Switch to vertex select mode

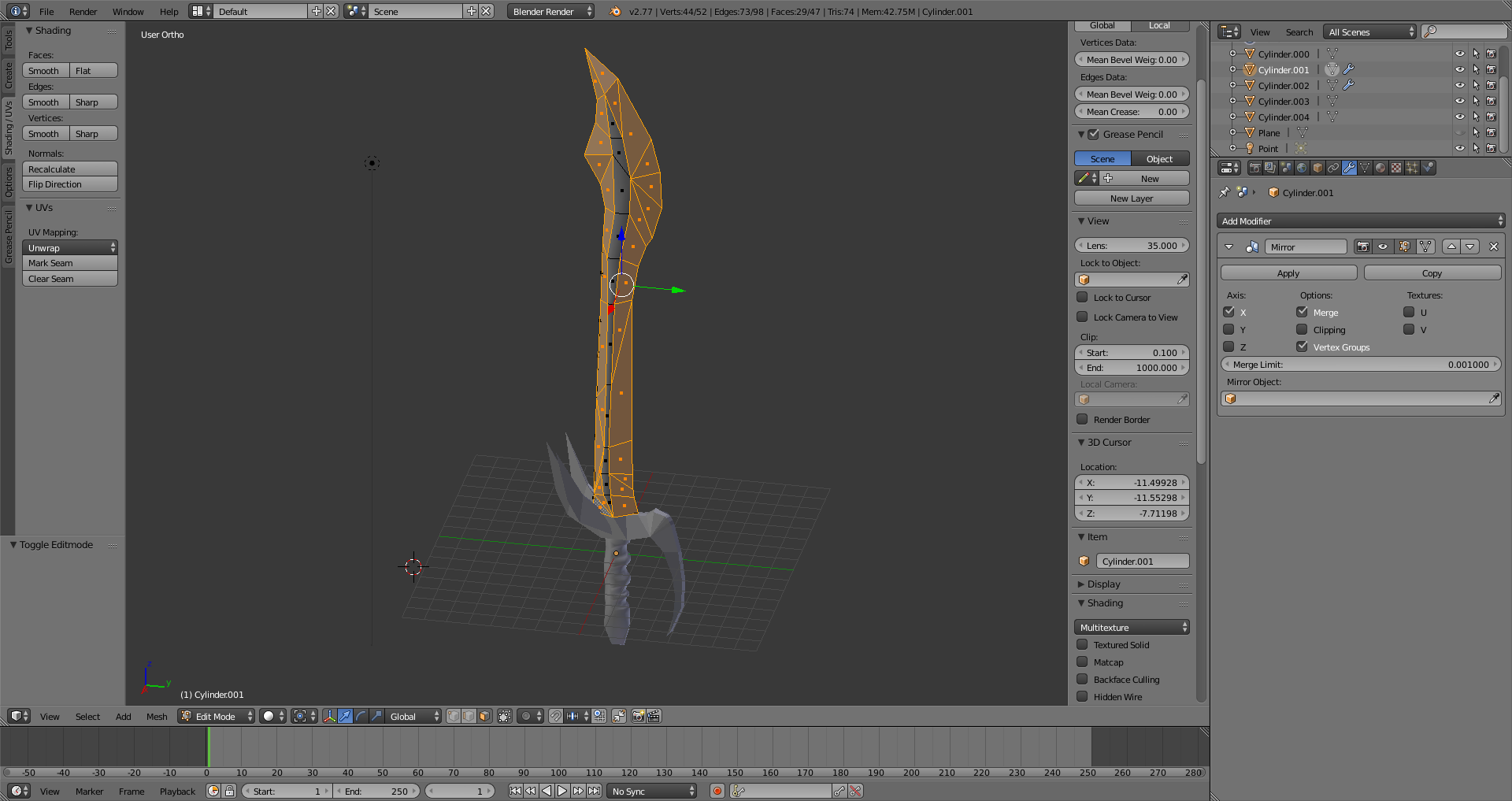tap(454, 716)
